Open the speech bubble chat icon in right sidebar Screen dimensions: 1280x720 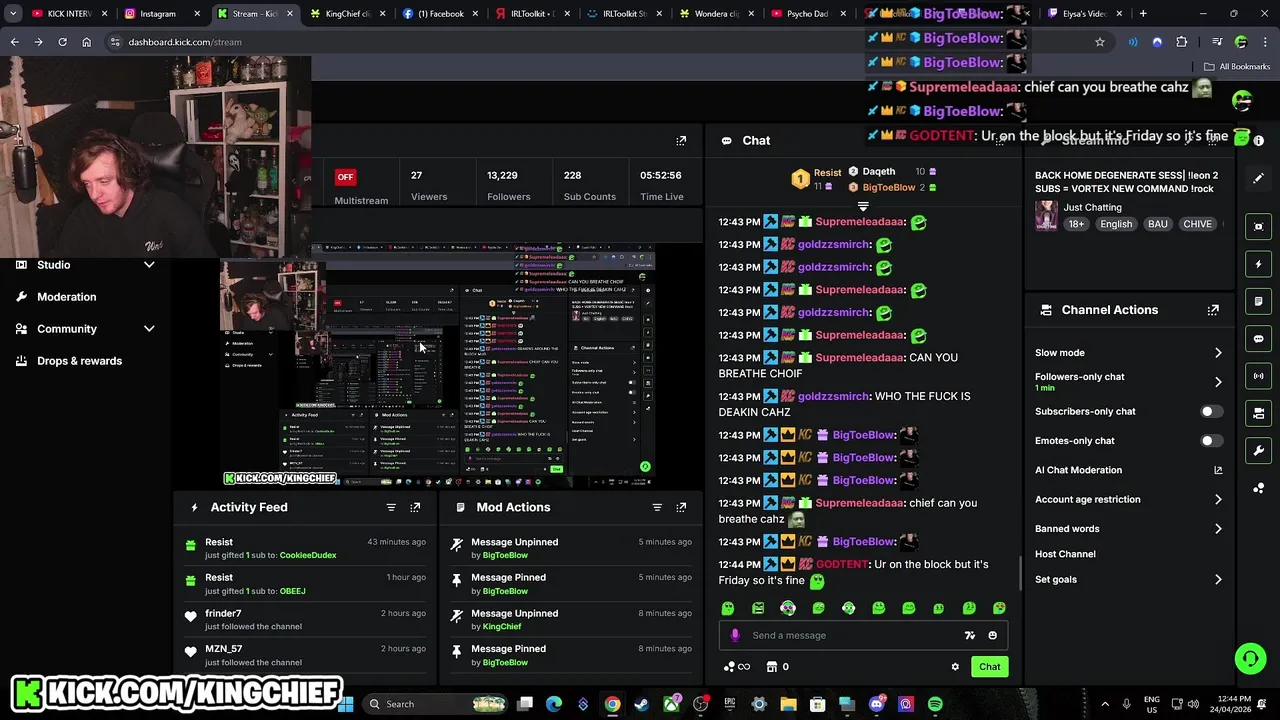1259,339
